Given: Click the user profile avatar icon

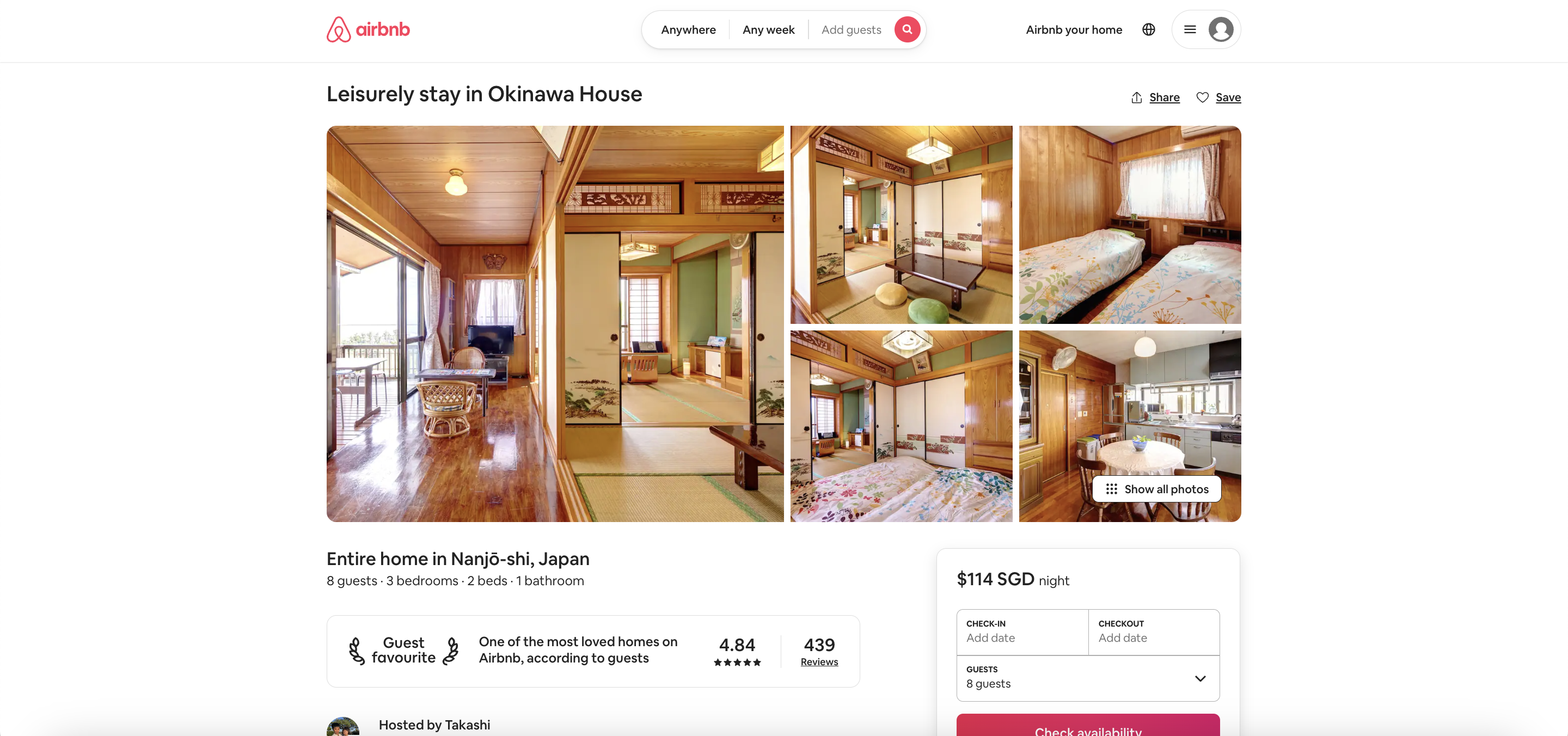Looking at the screenshot, I should click(x=1221, y=29).
